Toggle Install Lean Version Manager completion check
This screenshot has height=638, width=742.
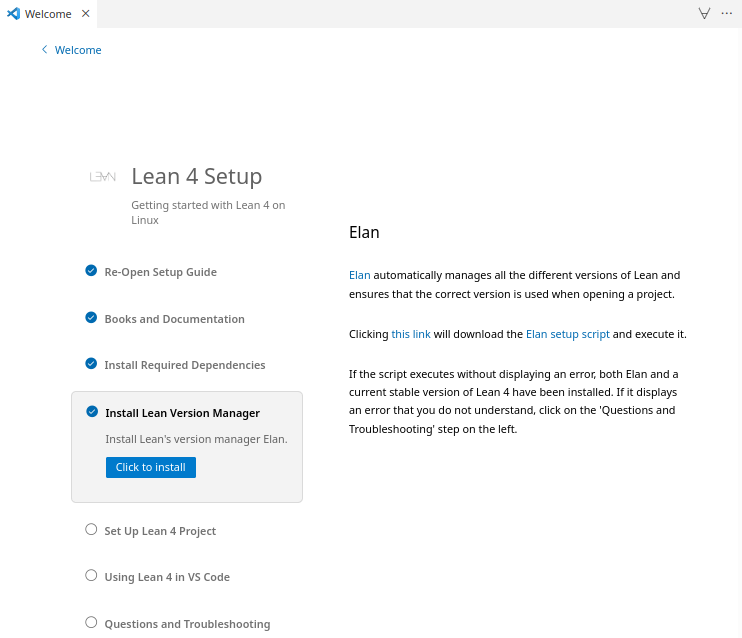[x=92, y=412]
